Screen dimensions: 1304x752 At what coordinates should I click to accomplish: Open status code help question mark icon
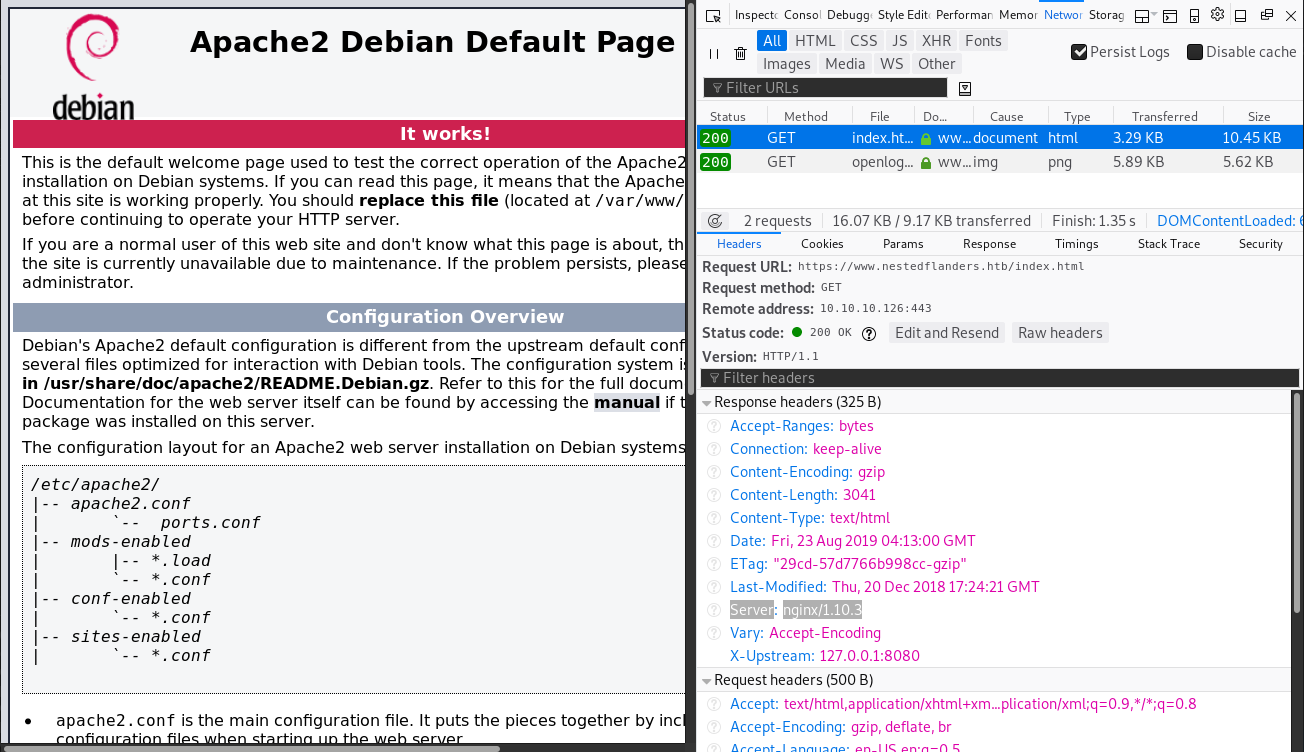click(x=869, y=333)
